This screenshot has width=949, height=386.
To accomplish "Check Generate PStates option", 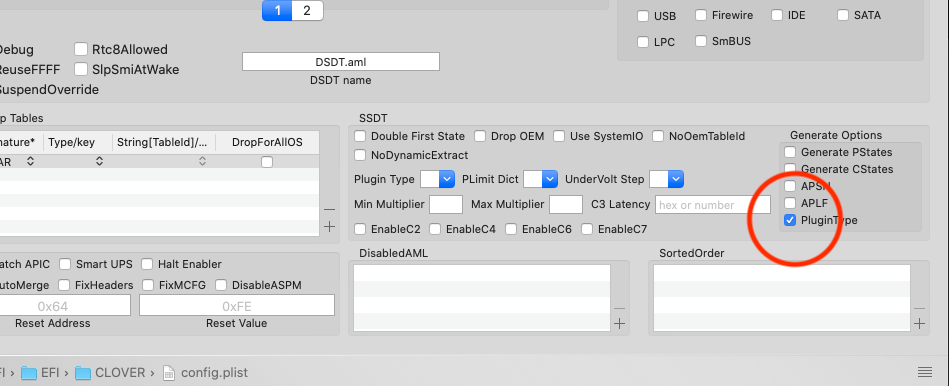I will coord(790,152).
